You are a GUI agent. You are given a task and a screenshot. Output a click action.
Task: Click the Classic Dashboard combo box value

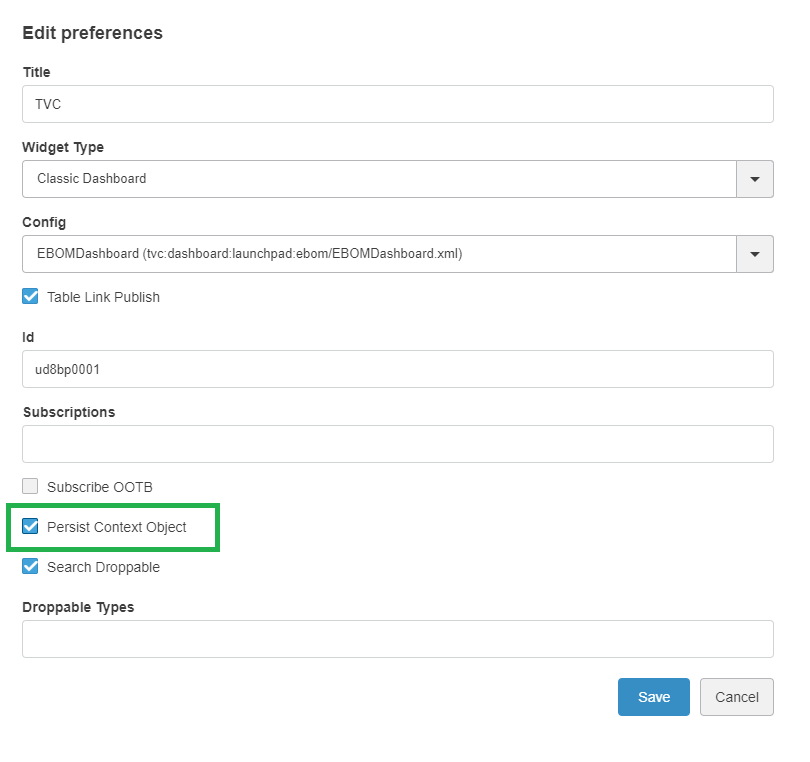[380, 179]
